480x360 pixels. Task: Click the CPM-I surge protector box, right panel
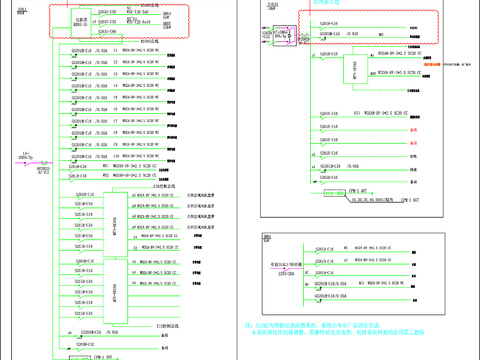coord(335,193)
